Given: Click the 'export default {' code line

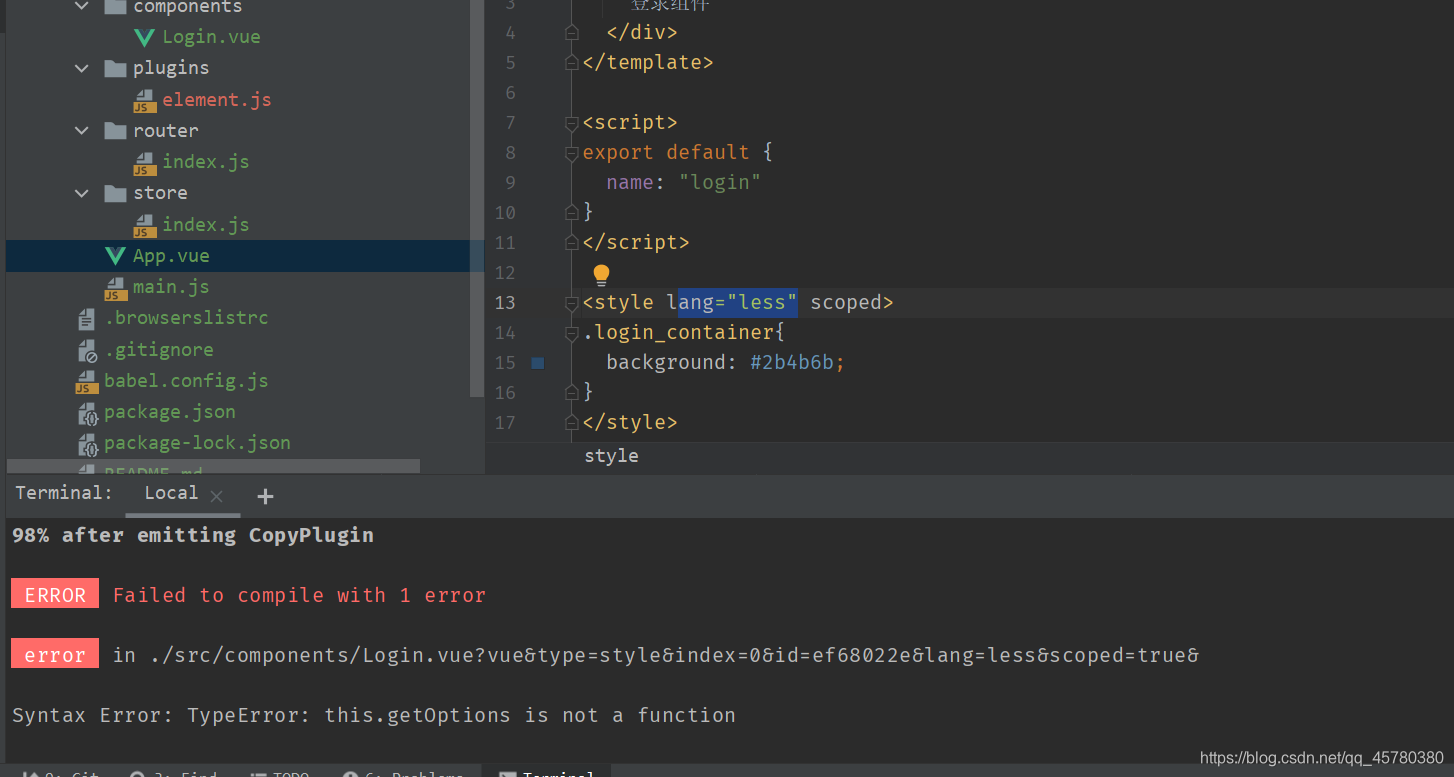Looking at the screenshot, I should 677,152.
